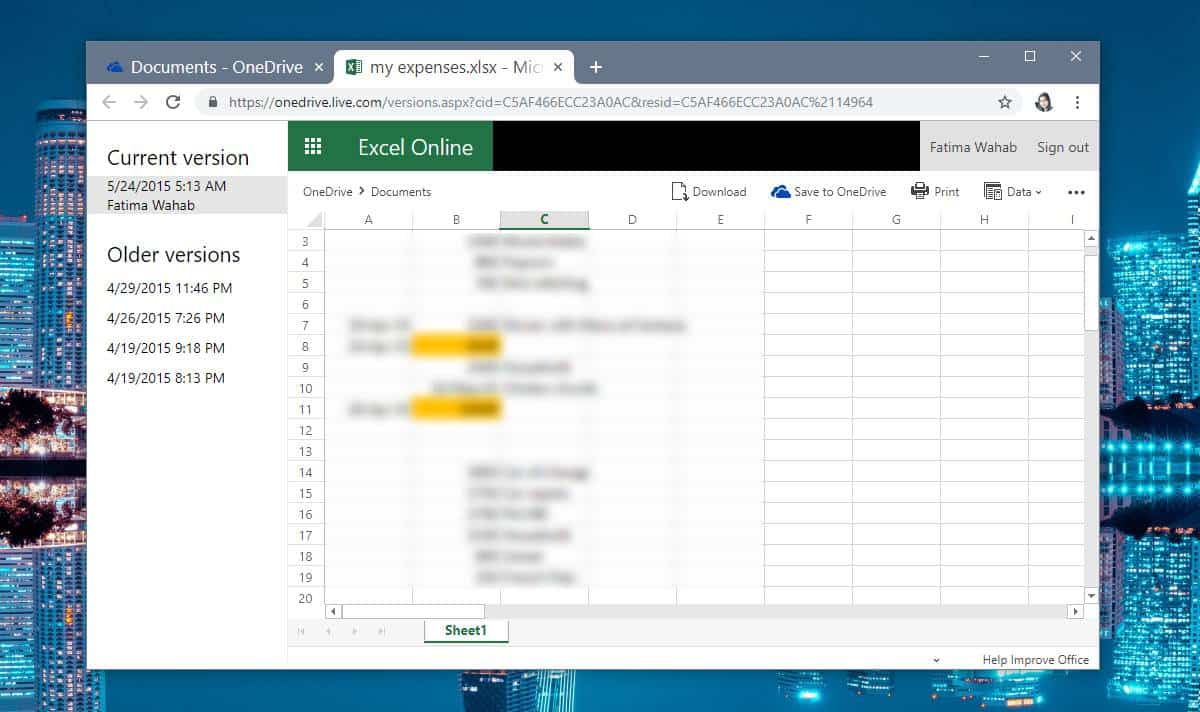Select row 20 header
The width and height of the screenshot is (1200, 712).
click(306, 598)
